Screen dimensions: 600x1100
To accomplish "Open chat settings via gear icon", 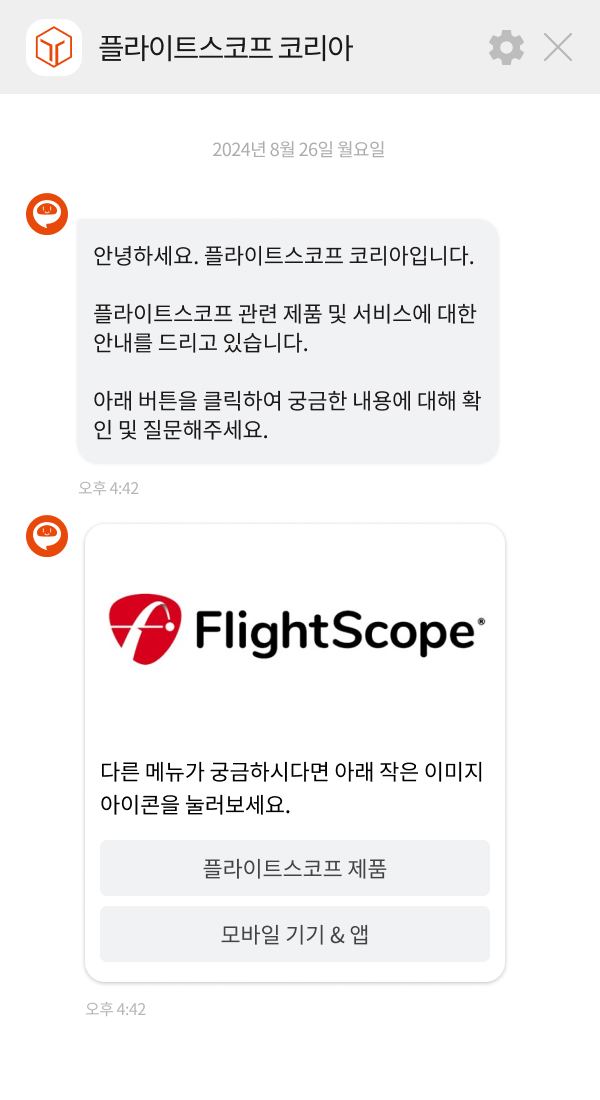I will [506, 48].
